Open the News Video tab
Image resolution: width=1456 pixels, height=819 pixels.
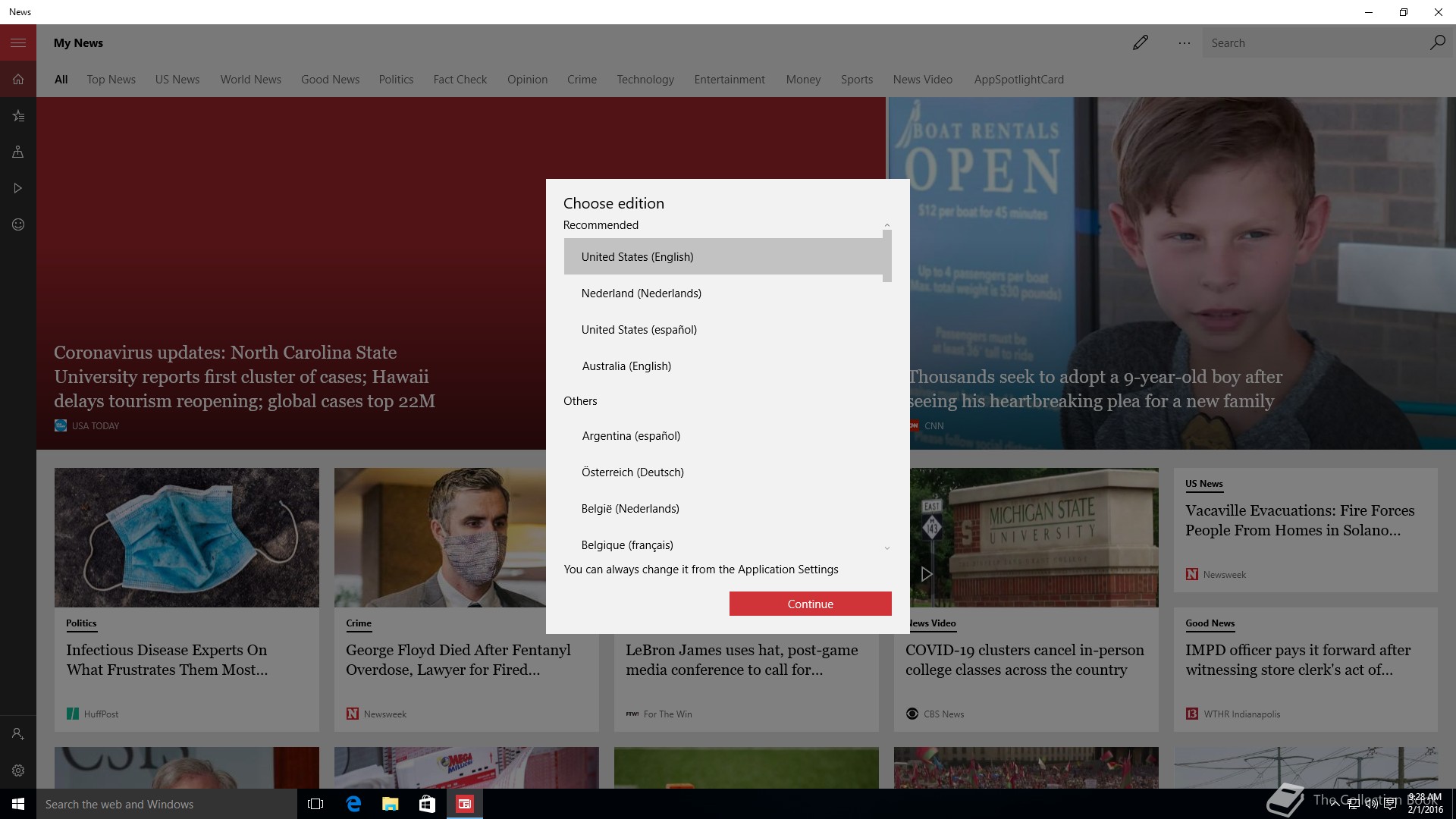[922, 80]
